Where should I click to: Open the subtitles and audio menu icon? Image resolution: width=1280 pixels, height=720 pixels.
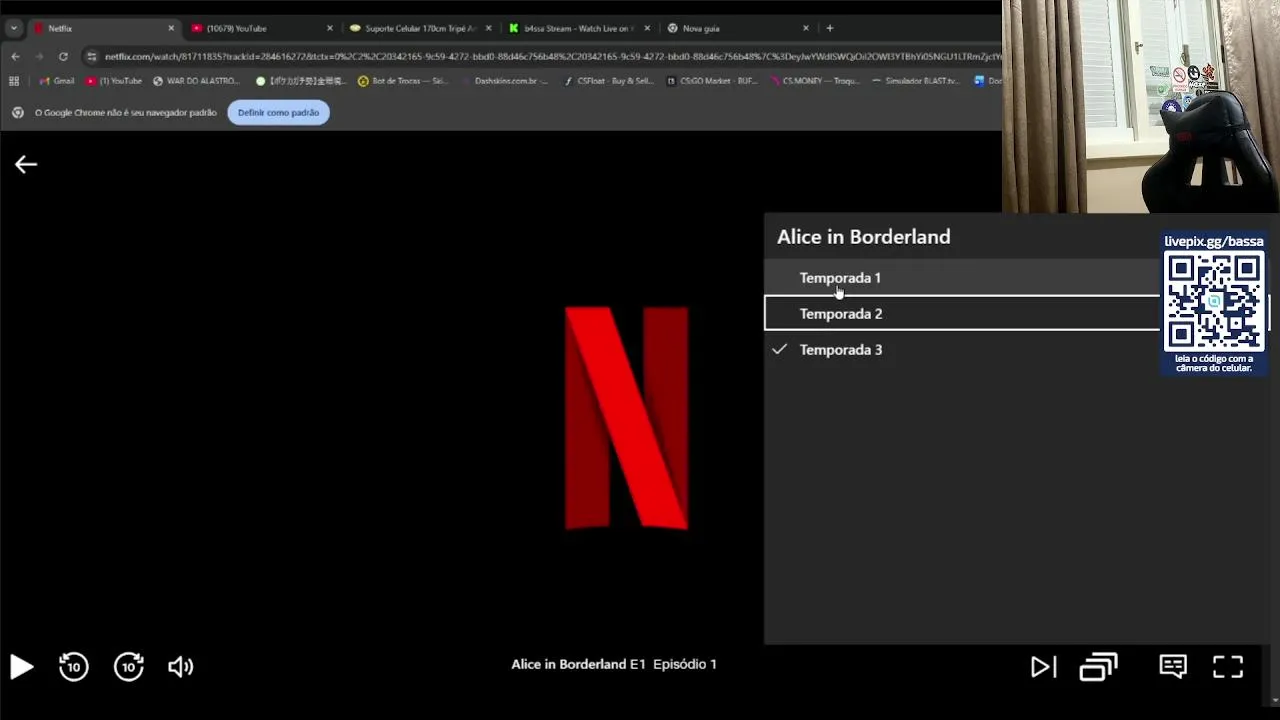1173,666
